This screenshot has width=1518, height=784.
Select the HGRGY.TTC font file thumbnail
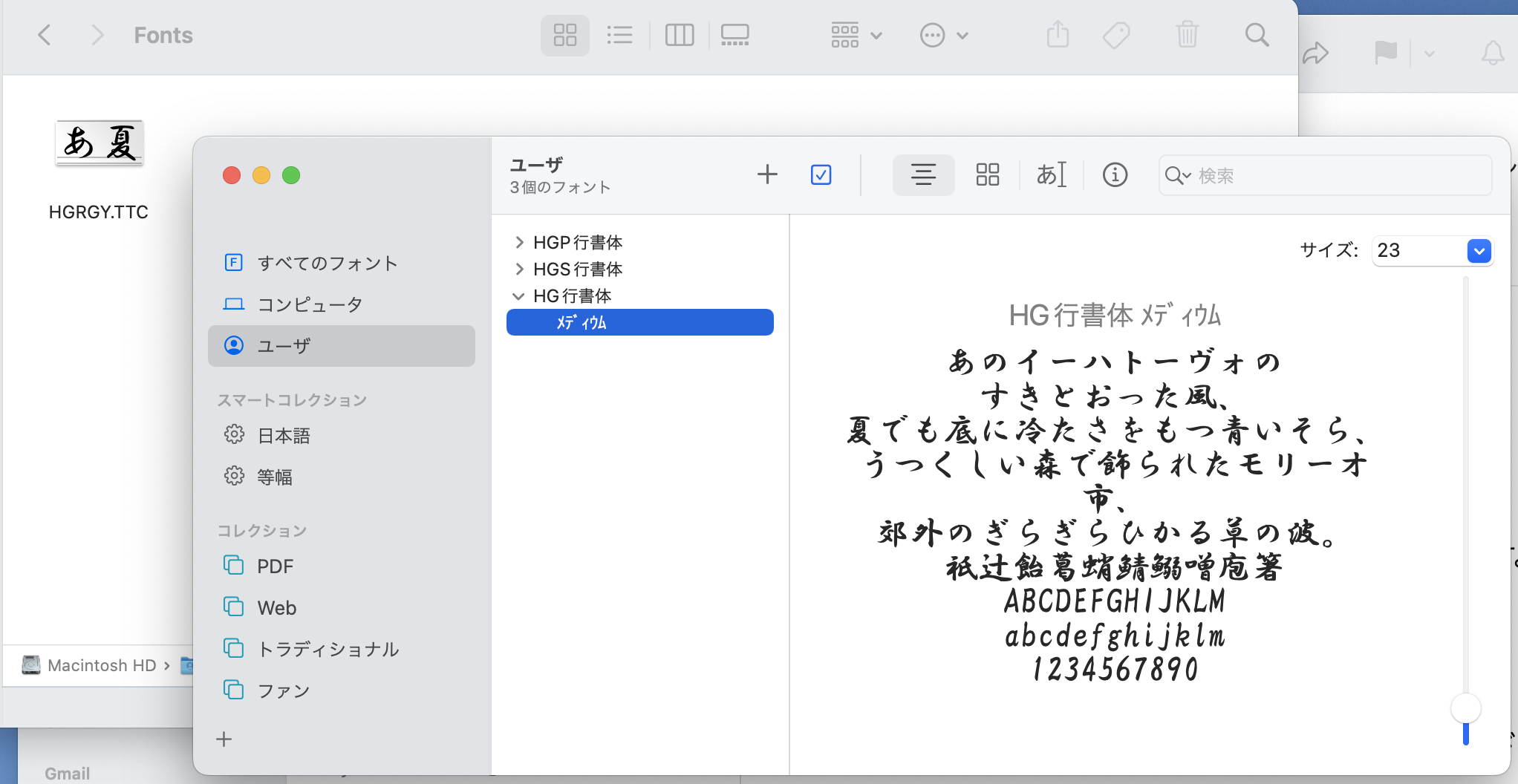(100, 143)
